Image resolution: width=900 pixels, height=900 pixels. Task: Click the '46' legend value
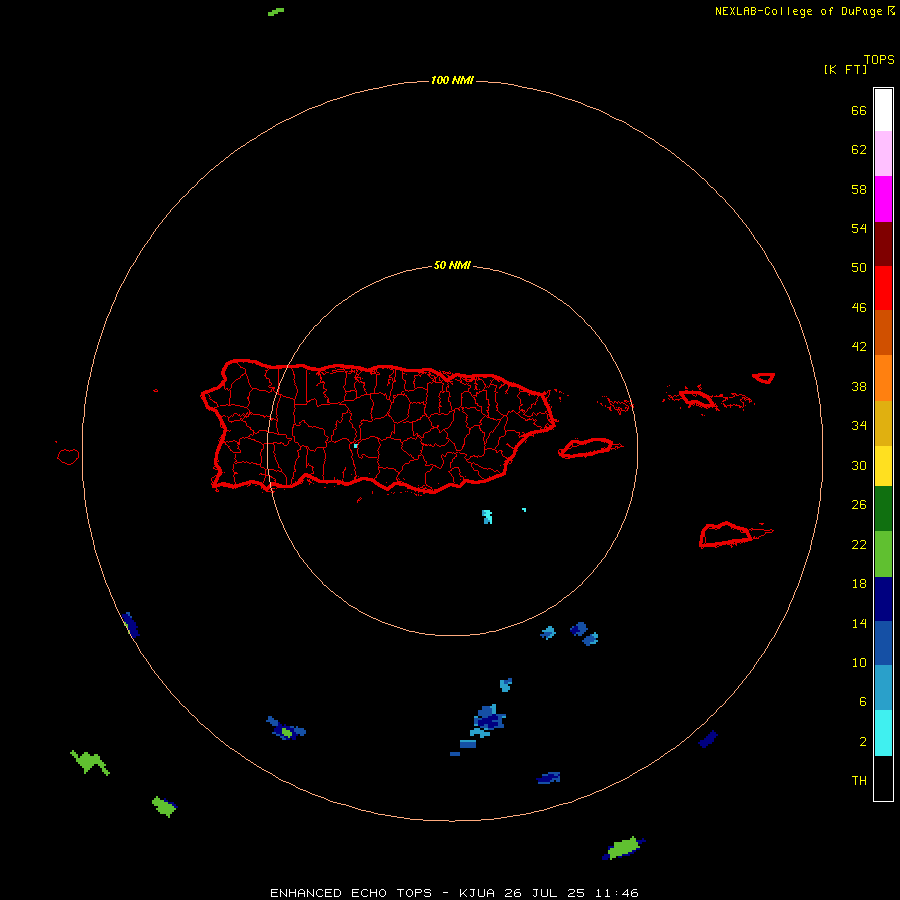click(859, 308)
